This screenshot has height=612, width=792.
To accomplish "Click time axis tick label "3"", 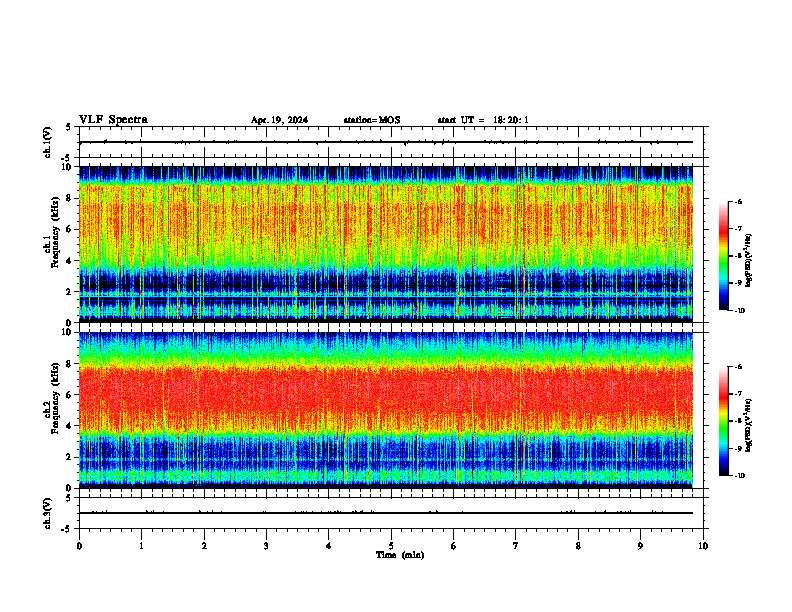I will pos(266,546).
